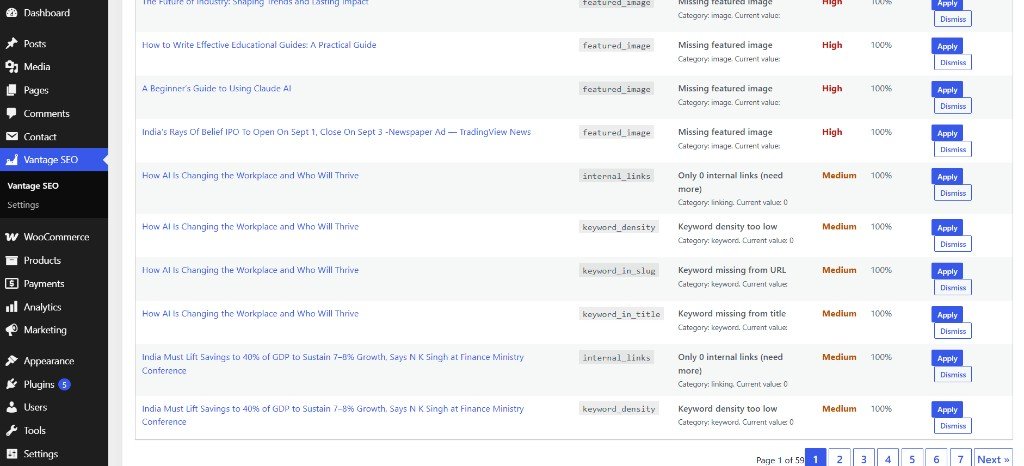Click the Products box icon
The image size is (1024, 466).
pos(11,260)
